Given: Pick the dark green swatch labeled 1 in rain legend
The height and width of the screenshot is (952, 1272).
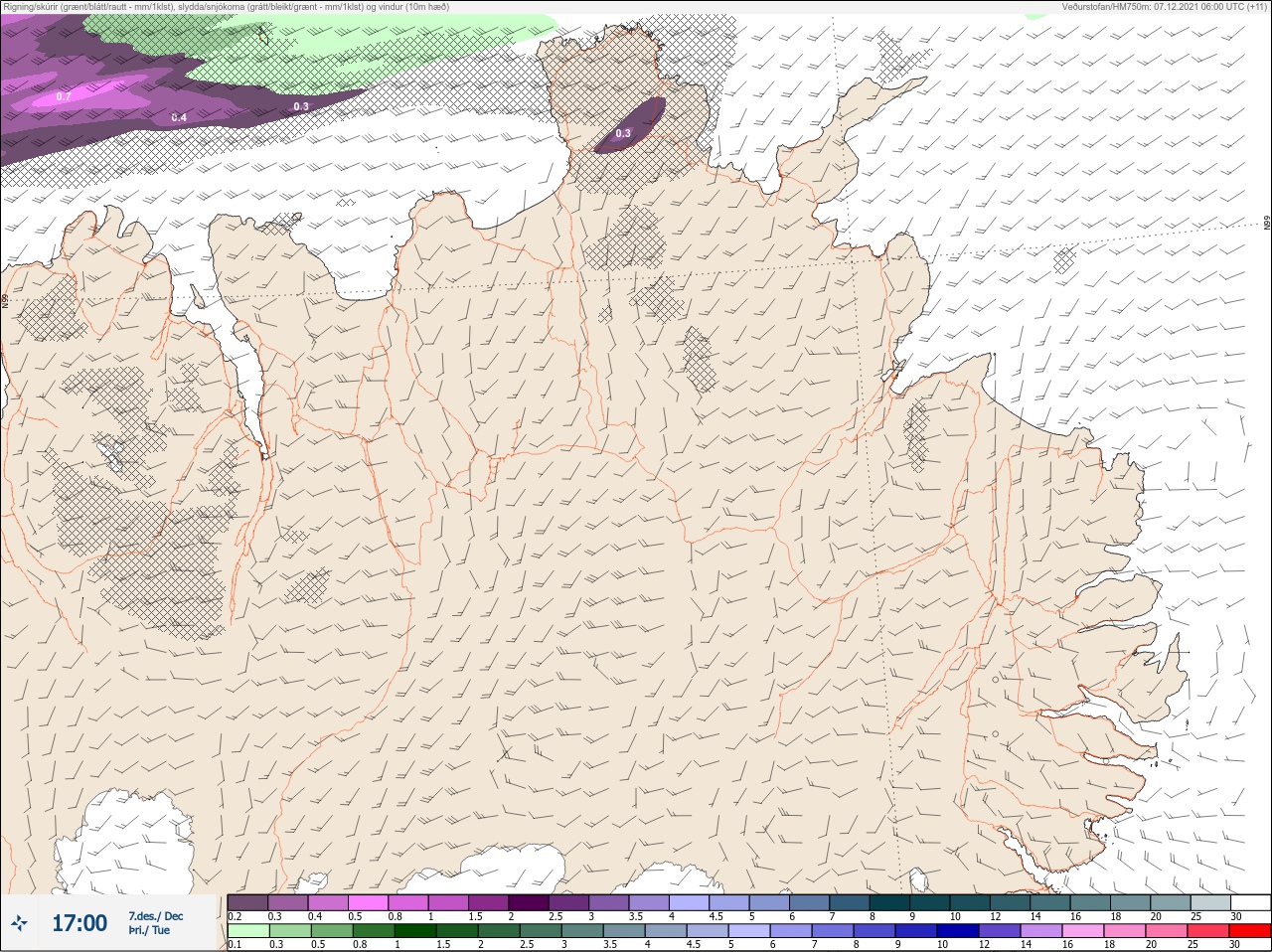Looking at the screenshot, I should pos(416,931).
